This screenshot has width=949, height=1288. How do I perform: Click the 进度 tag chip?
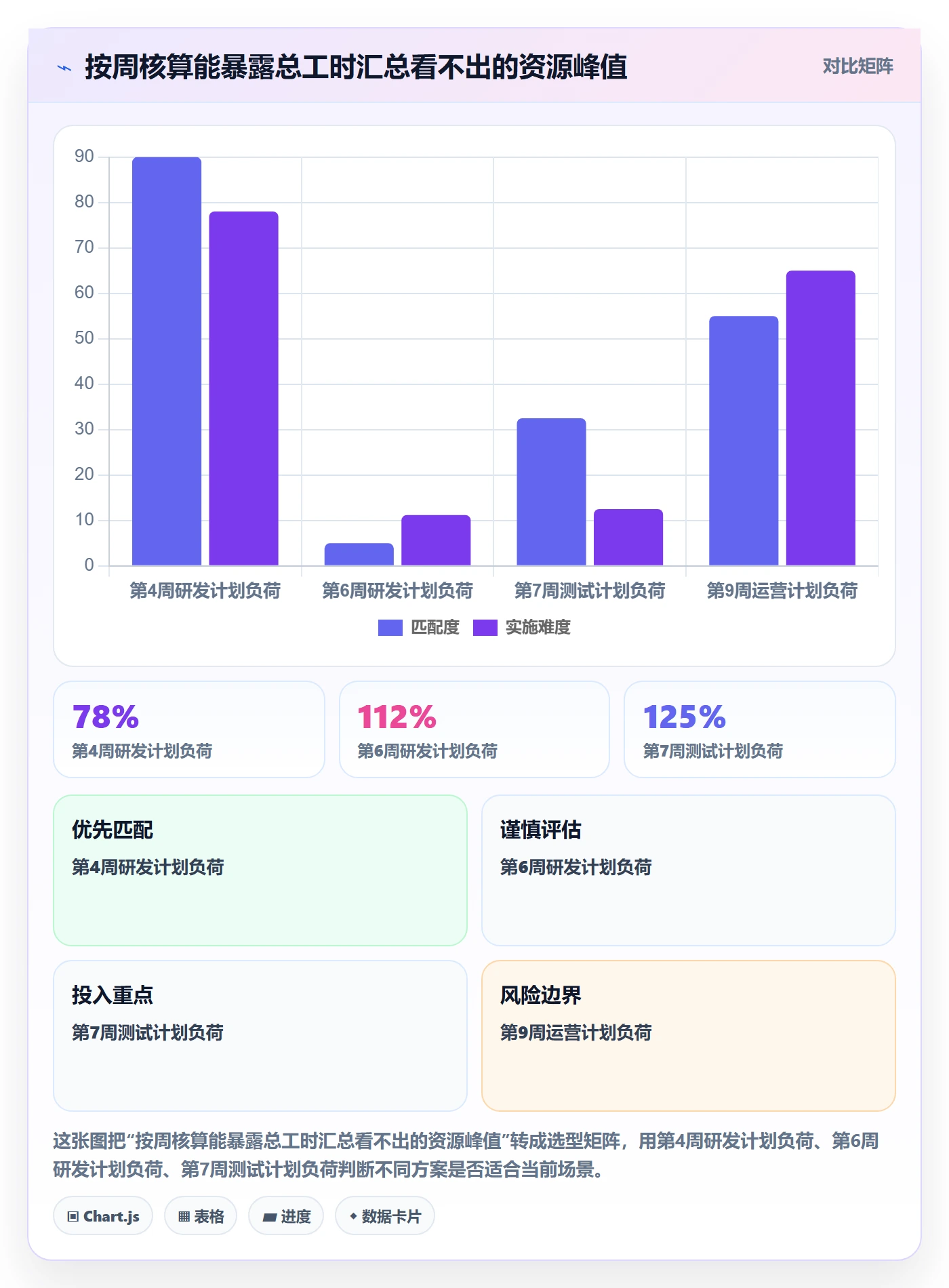tap(286, 1216)
